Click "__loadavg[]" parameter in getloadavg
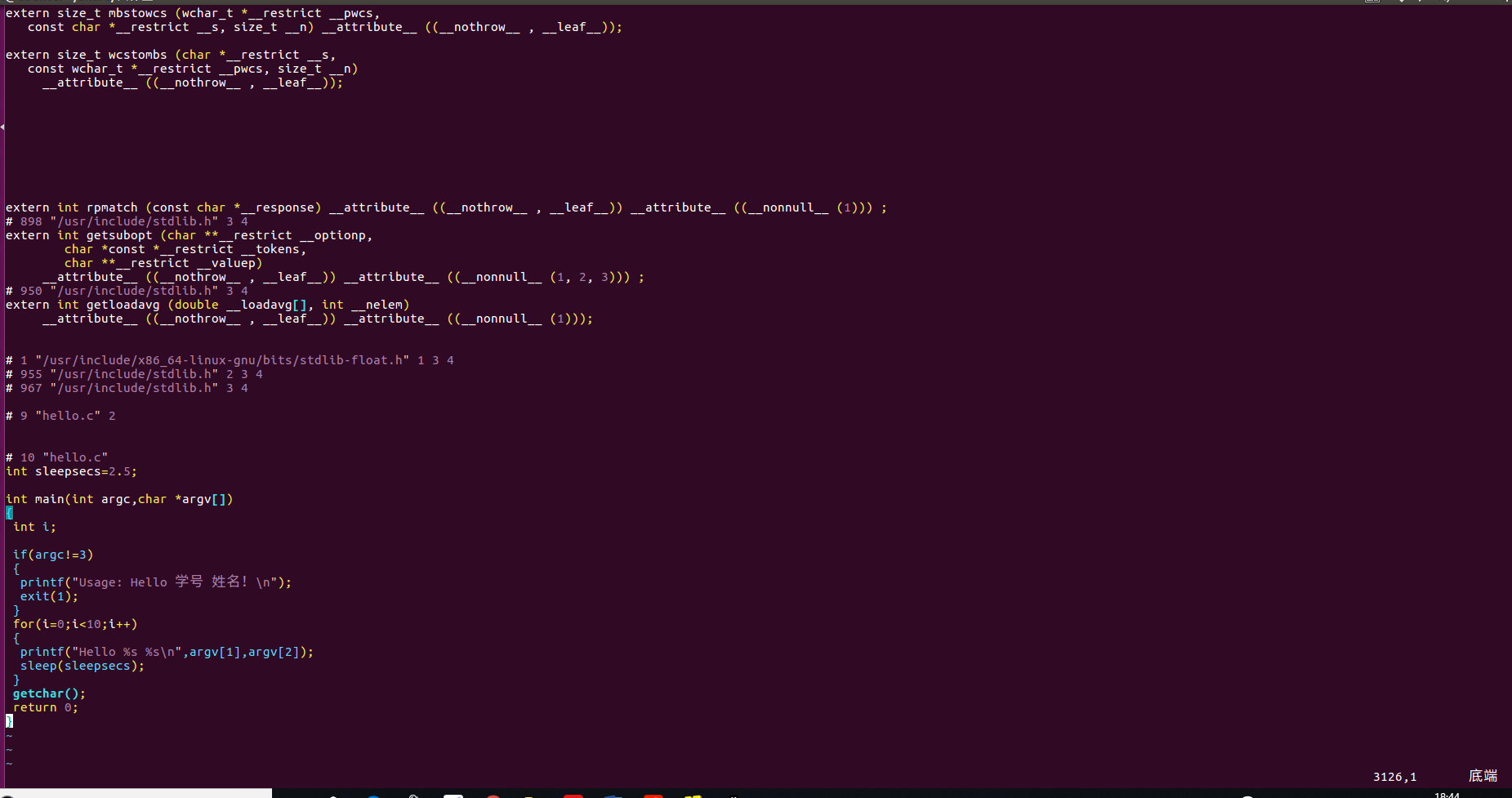 pyautogui.click(x=266, y=305)
